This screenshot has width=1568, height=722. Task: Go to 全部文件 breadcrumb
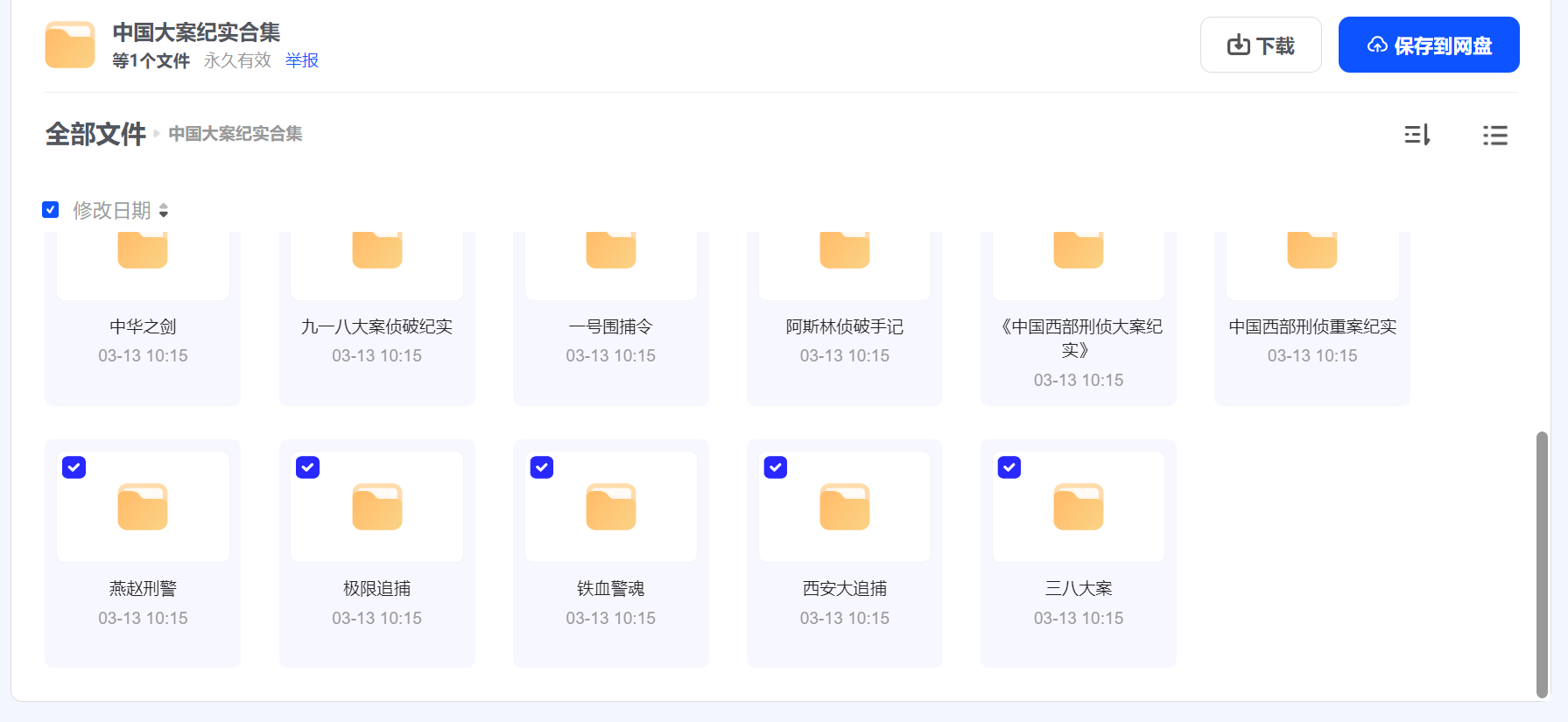tap(95, 134)
